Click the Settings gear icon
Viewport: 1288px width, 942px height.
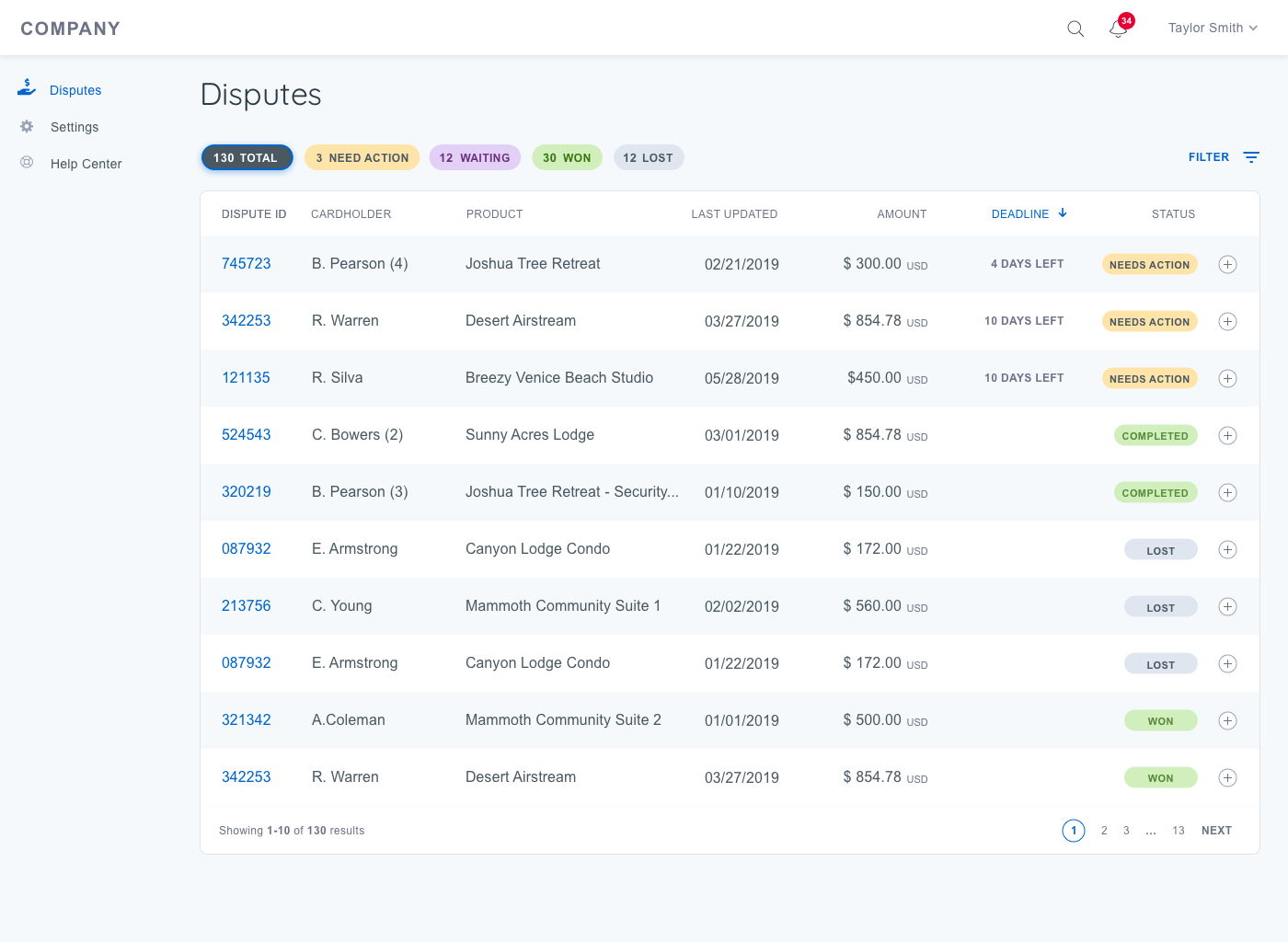pyautogui.click(x=27, y=127)
